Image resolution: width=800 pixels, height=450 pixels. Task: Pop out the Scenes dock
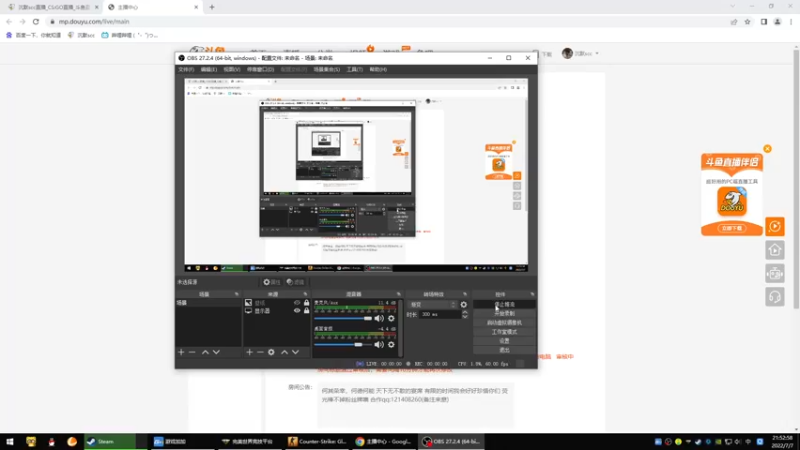(237, 294)
